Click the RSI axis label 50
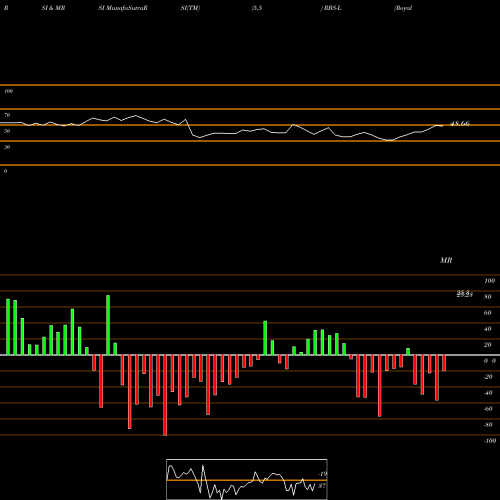The image size is (500, 500). [x=7, y=131]
